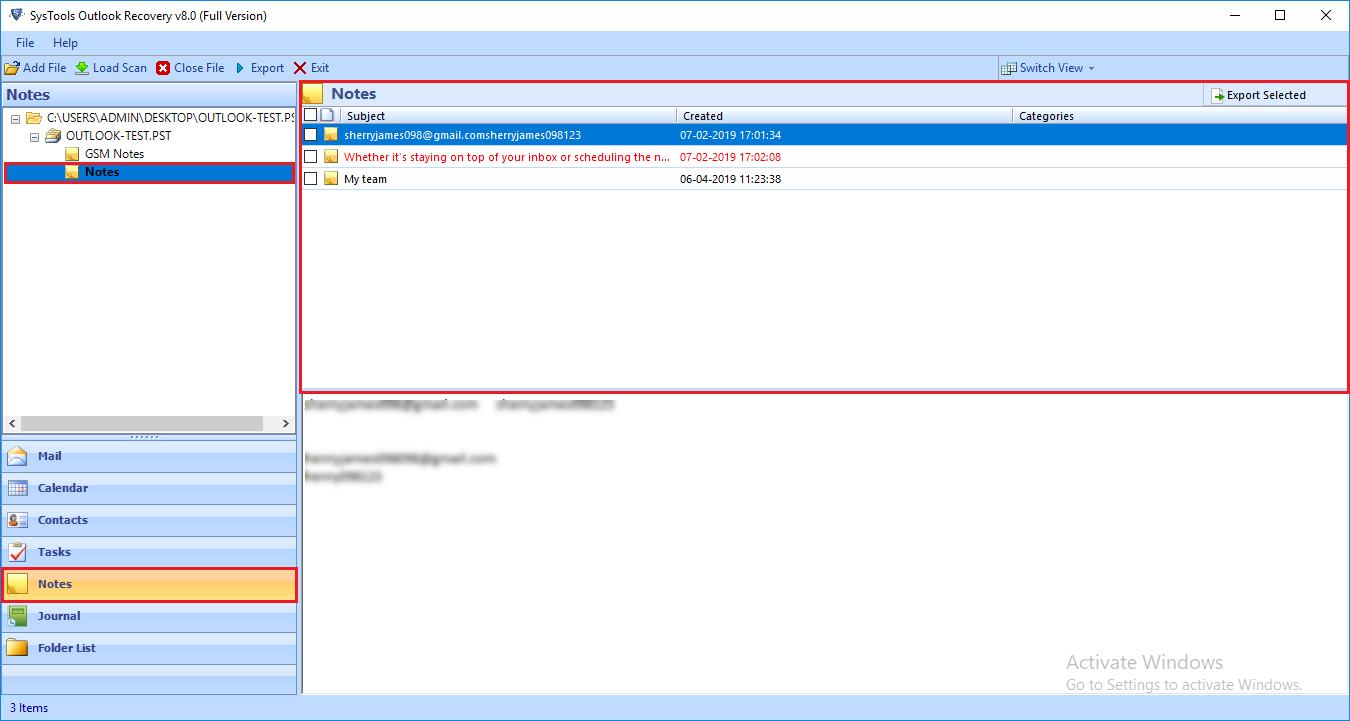Image resolution: width=1350 pixels, height=721 pixels.
Task: Click the Journal icon in navigation pane
Action: tap(18, 616)
